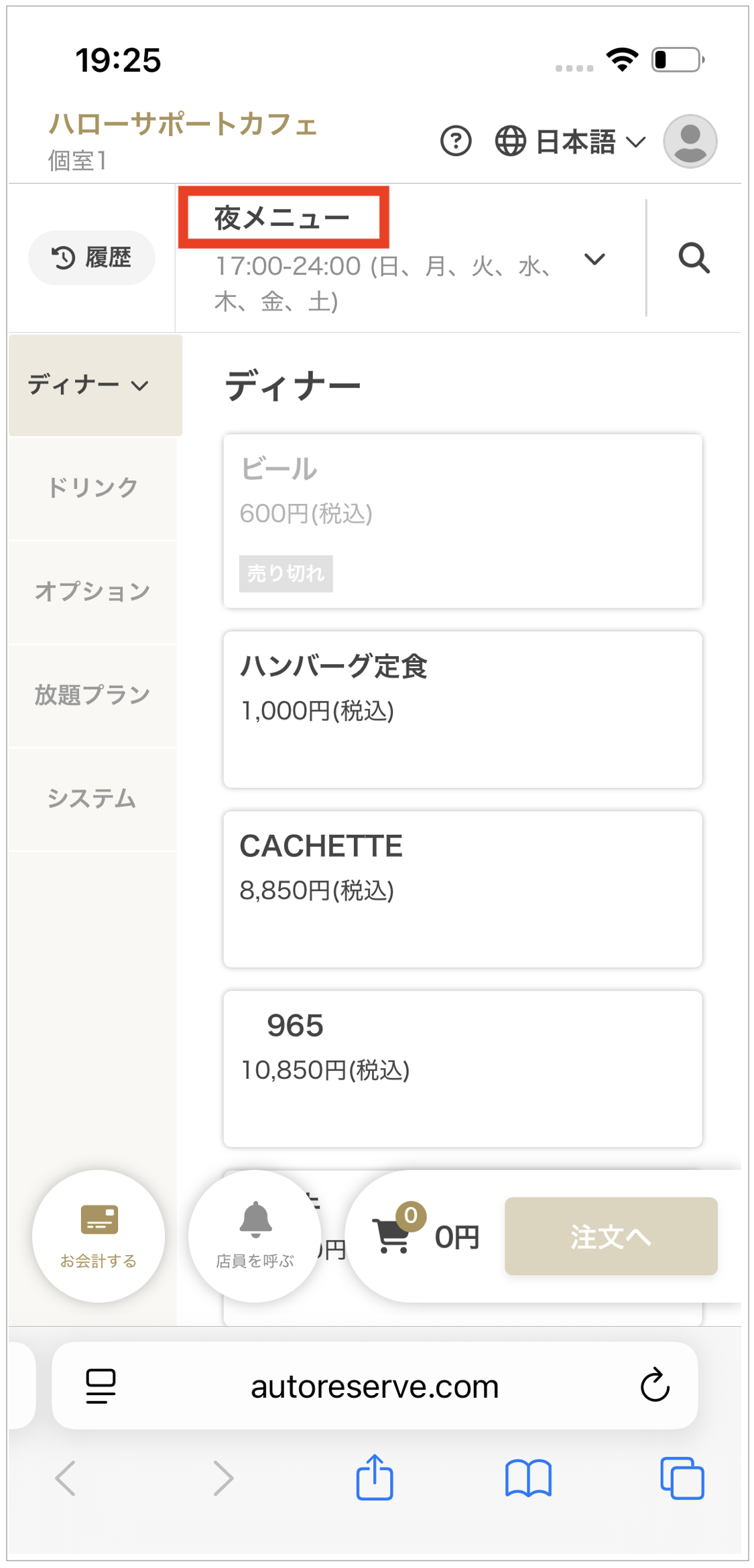Screen dimensions: 754x1568
Task: Open Safari share sheet
Action: point(375,1478)
